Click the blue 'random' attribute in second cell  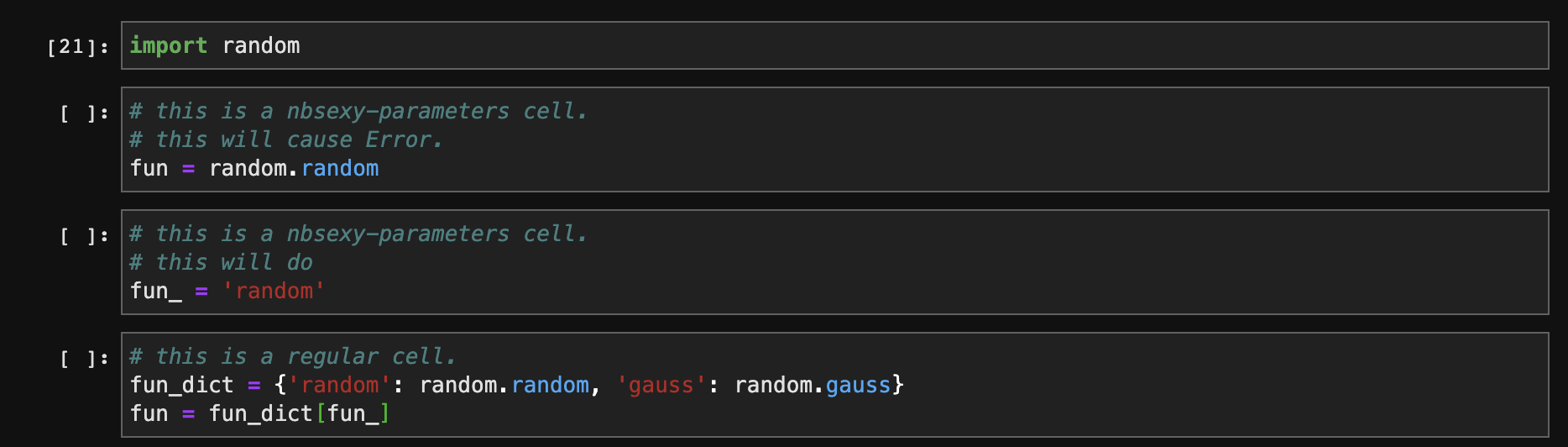(x=340, y=168)
